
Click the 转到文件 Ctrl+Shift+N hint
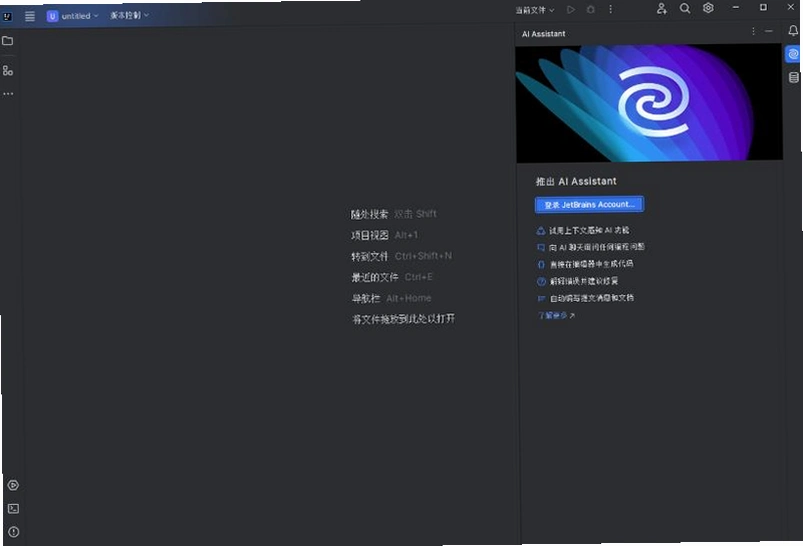pos(402,256)
